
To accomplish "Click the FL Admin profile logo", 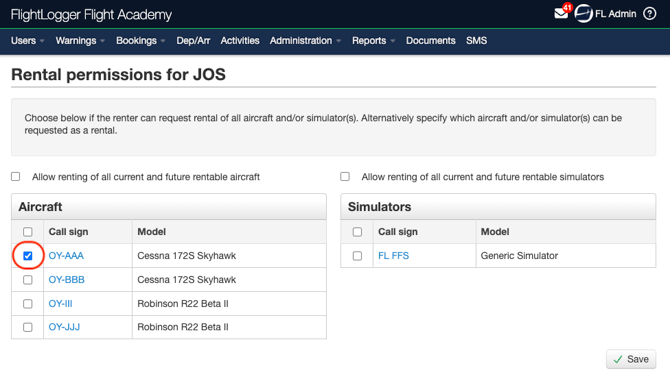I will pyautogui.click(x=583, y=14).
